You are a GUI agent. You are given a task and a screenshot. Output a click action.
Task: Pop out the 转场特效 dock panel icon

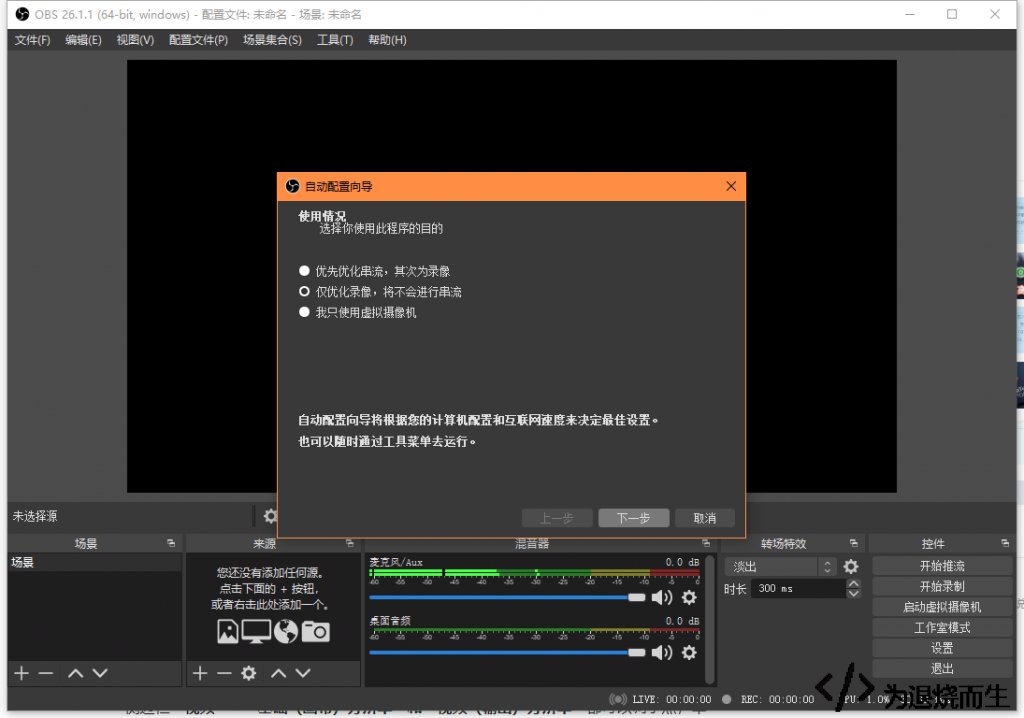click(854, 543)
